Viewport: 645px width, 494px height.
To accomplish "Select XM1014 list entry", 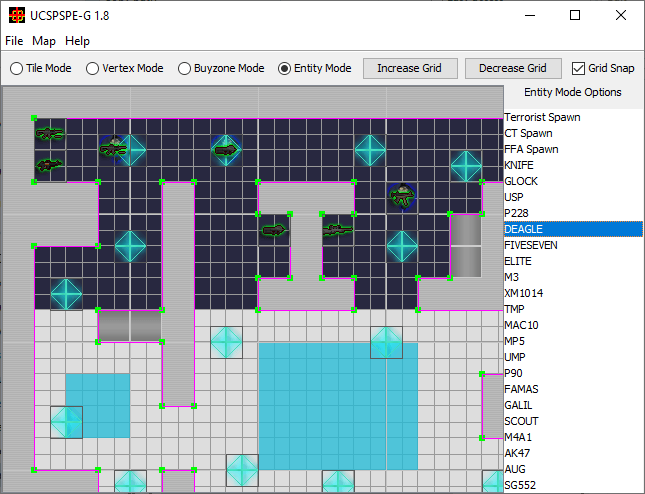I will click(573, 293).
